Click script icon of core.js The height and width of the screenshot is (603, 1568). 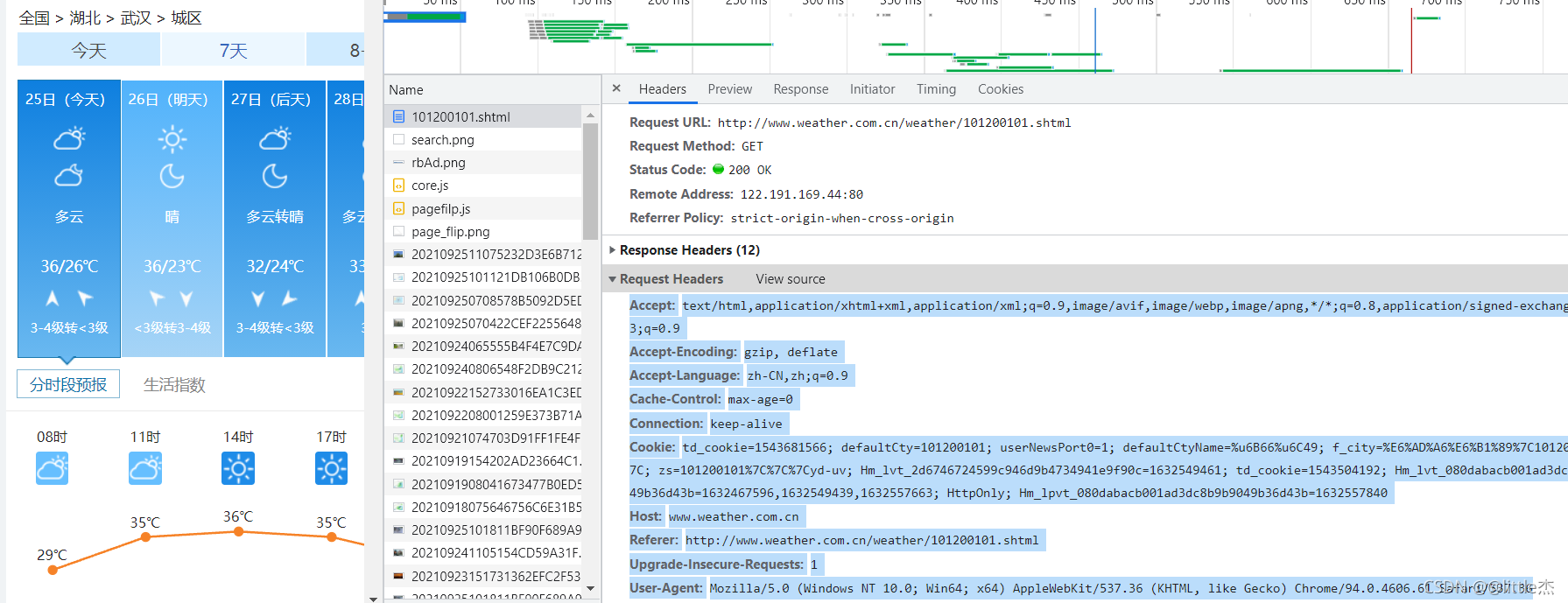pyautogui.click(x=398, y=186)
